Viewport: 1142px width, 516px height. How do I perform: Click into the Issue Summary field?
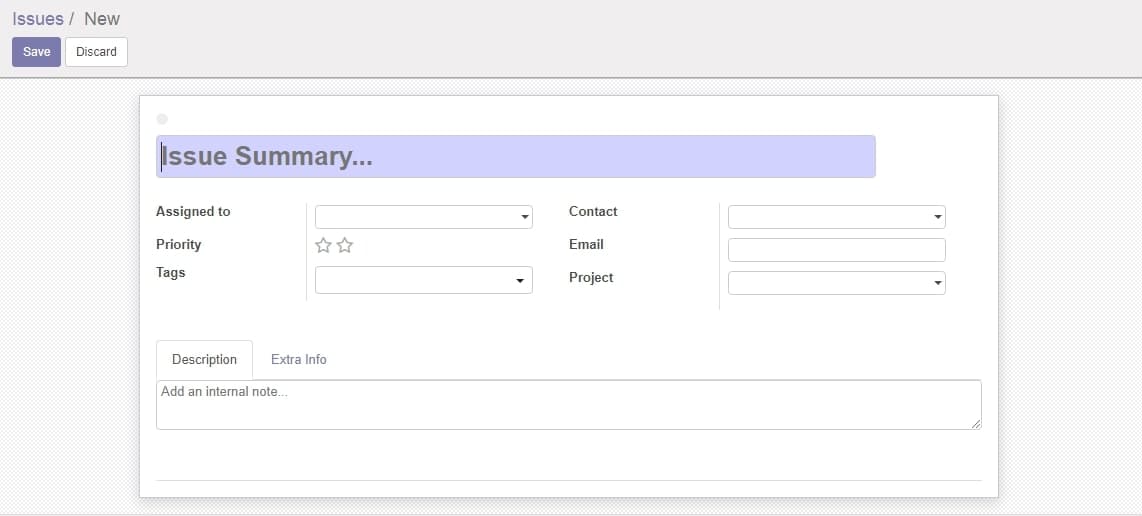[516, 156]
